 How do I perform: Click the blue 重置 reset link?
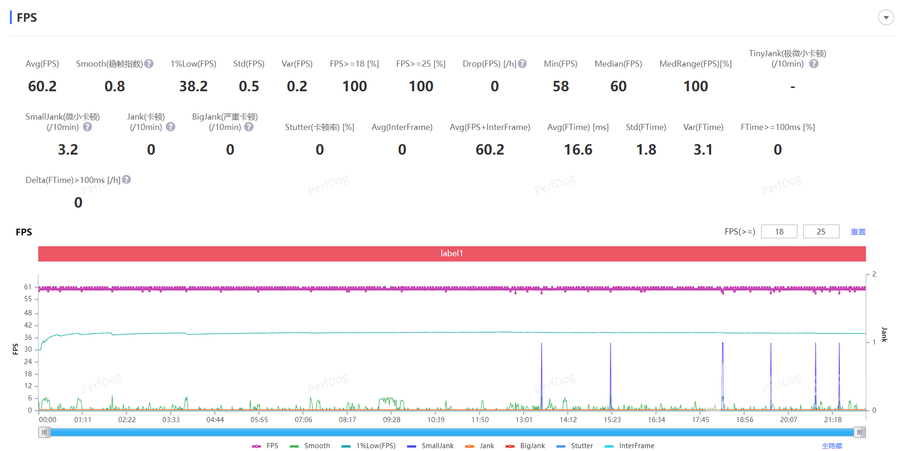pos(857,232)
